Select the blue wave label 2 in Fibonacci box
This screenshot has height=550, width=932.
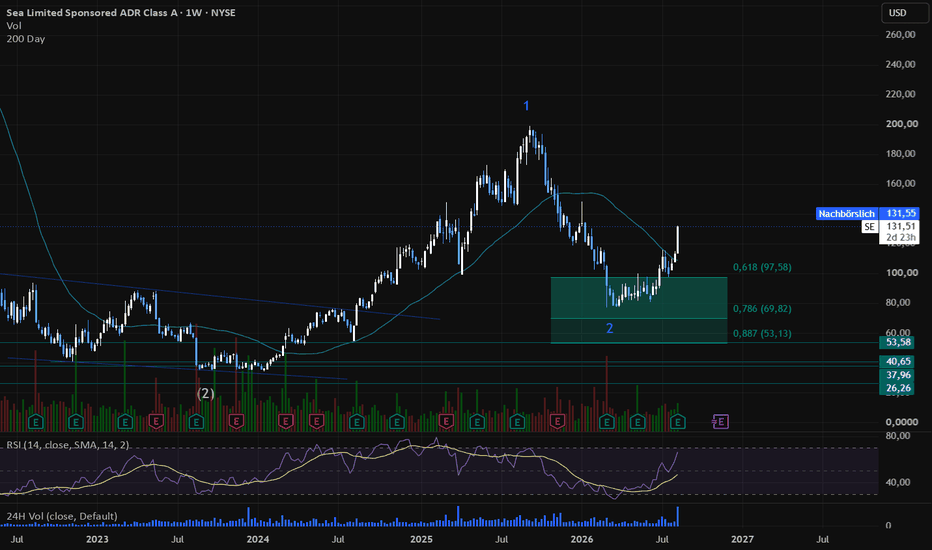(x=609, y=328)
